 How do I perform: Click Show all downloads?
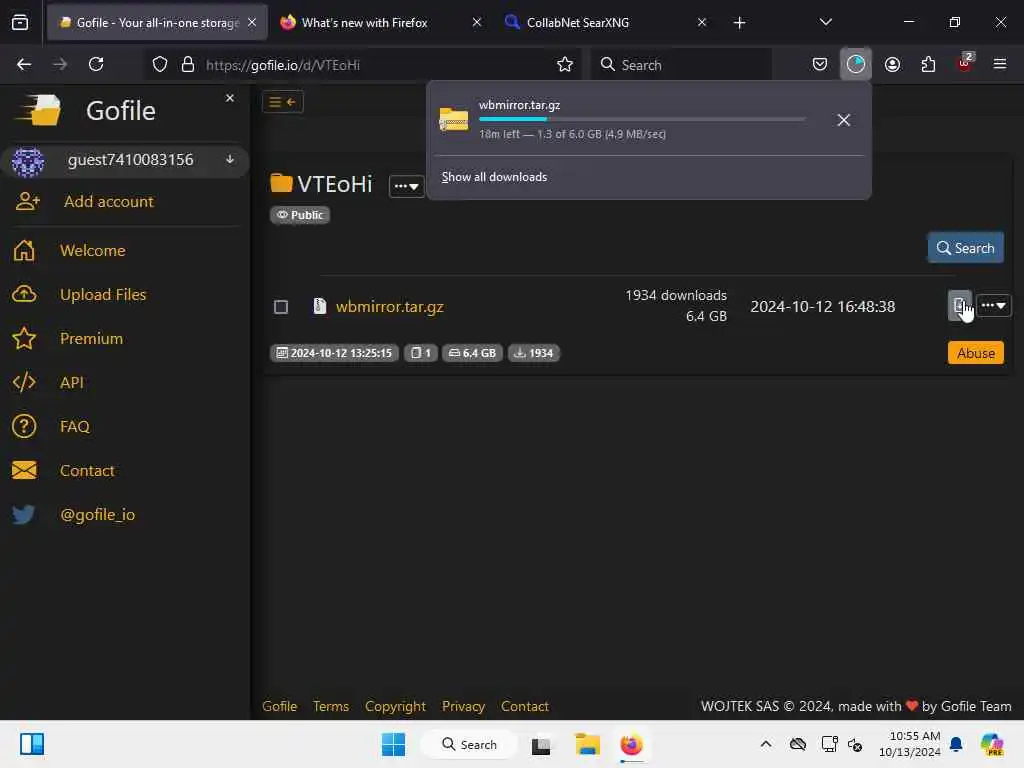[494, 177]
